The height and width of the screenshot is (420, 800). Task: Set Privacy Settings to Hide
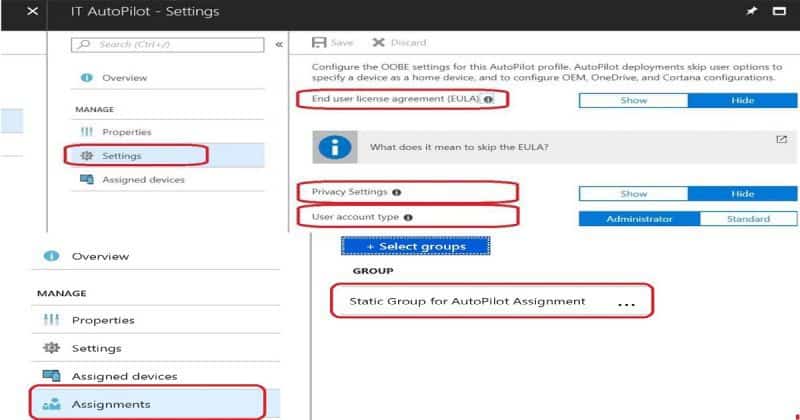pos(742,194)
